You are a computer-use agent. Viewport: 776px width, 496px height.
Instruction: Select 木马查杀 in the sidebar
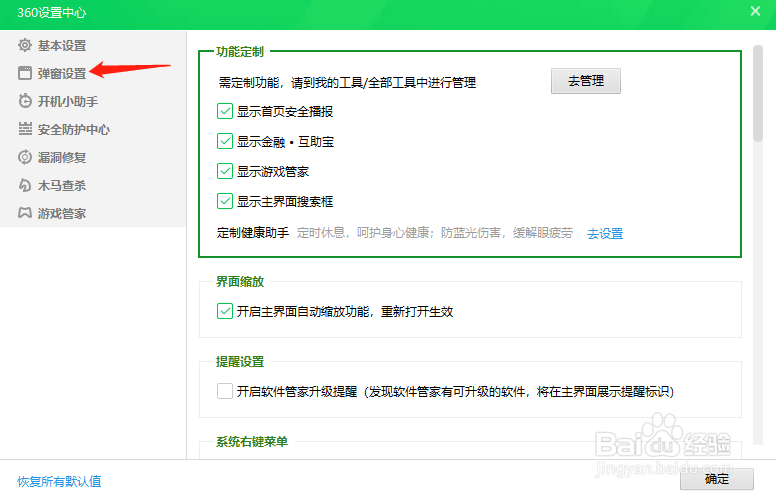click(62, 186)
